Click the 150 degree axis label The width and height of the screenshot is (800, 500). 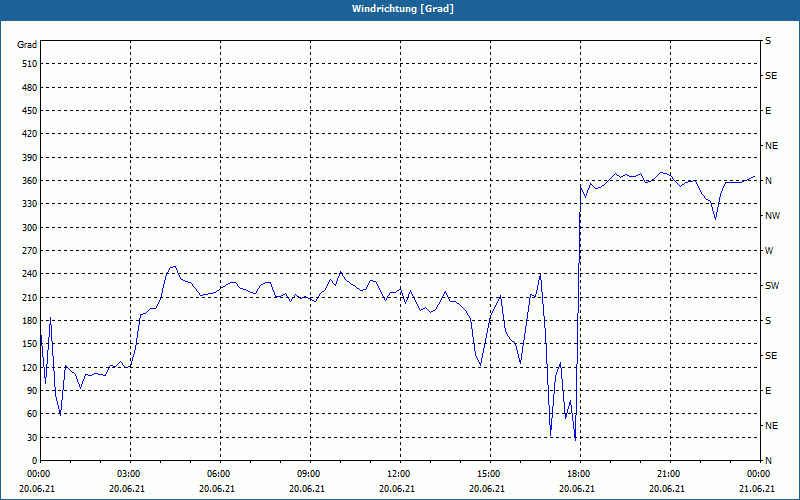pyautogui.click(x=30, y=343)
